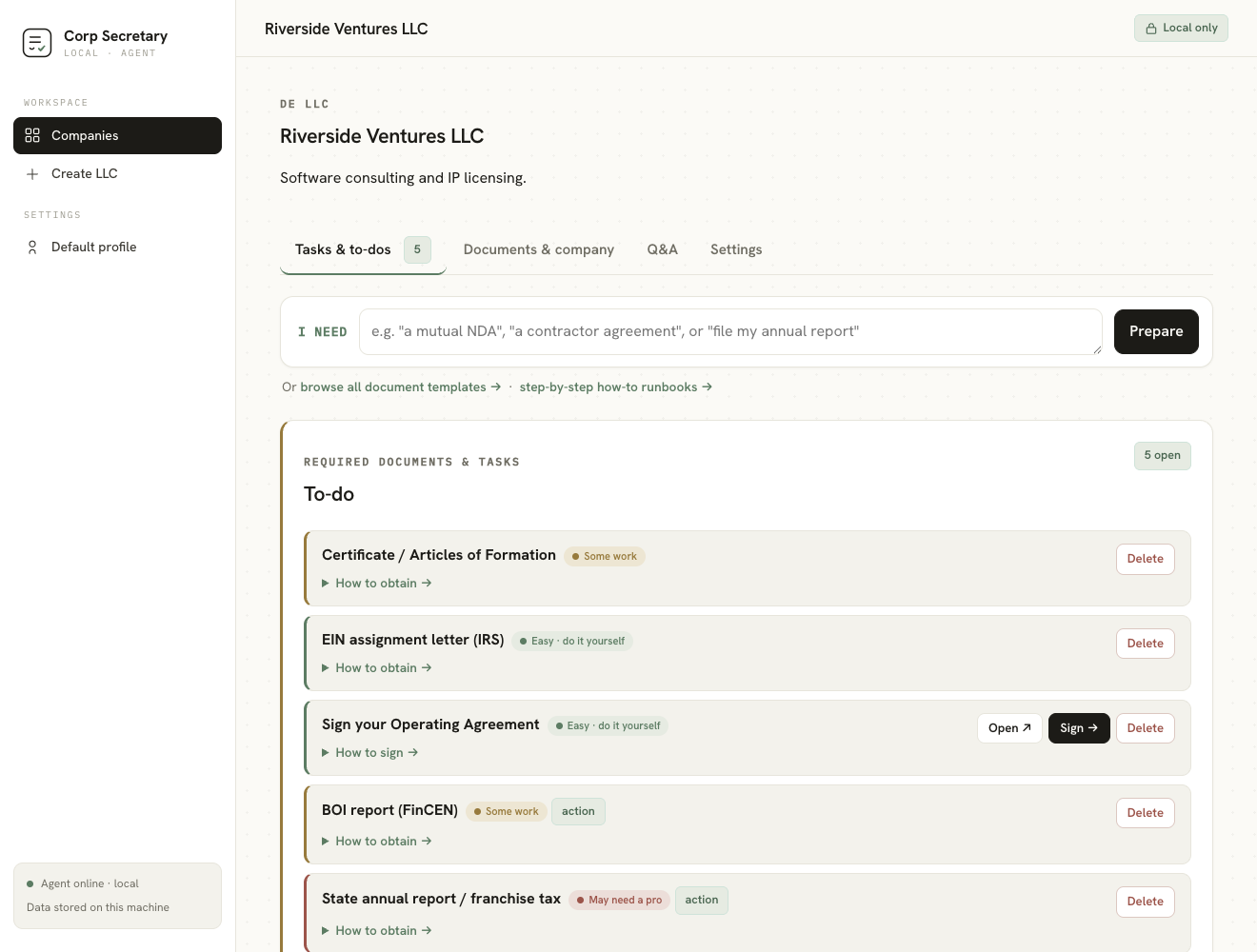Click the Certificate / Articles of Formation title
Viewport: 1257px width, 952px height.
439,555
